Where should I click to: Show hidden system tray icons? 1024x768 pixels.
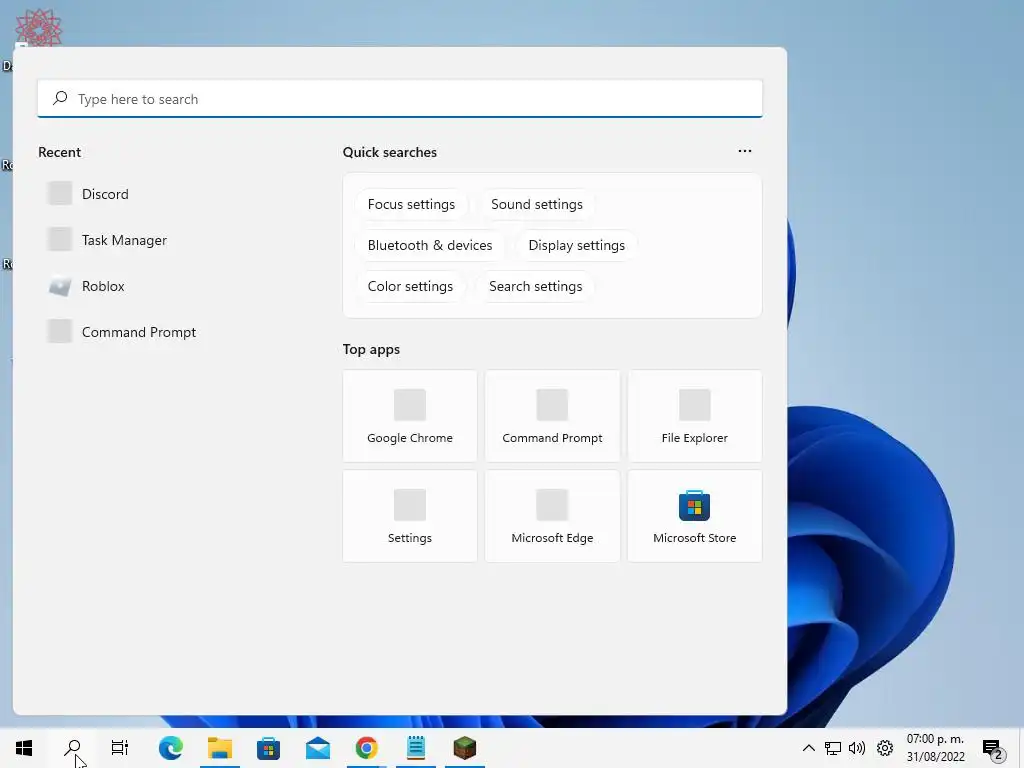click(x=808, y=748)
